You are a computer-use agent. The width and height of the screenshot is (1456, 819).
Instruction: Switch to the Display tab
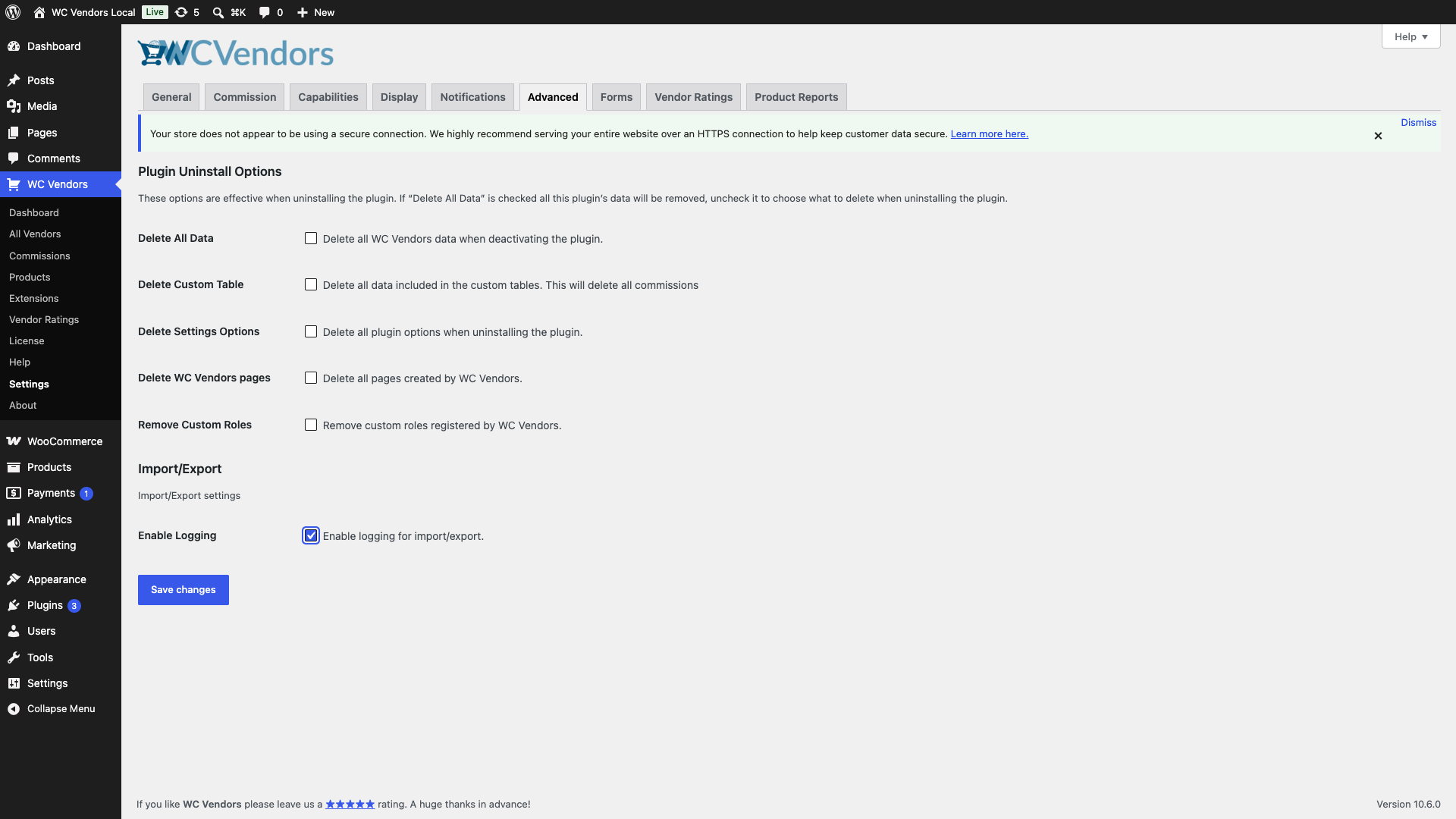click(400, 97)
